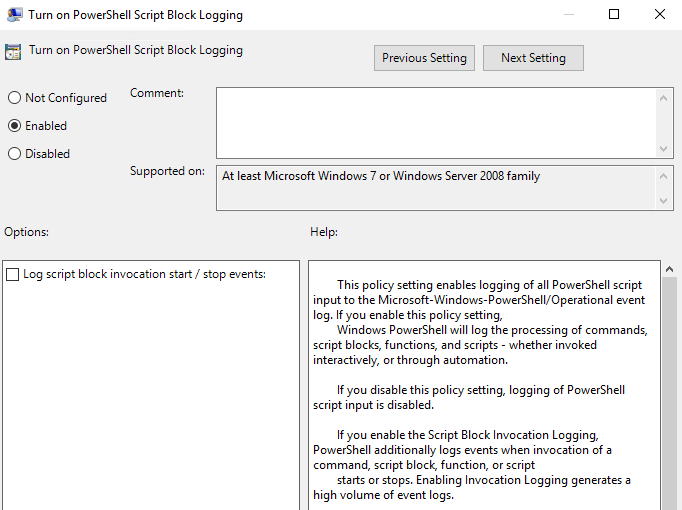Click Comment box scroll down arrow
The image size is (682, 510).
[x=664, y=148]
